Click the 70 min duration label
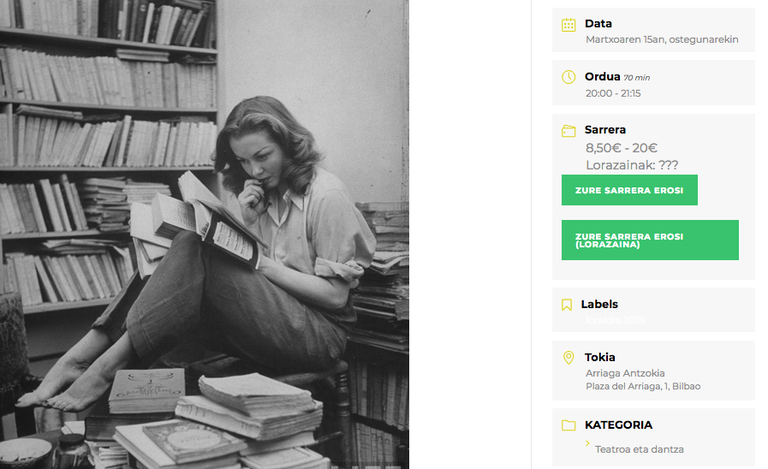Screen dimensions: 768x469 [x=637, y=78]
